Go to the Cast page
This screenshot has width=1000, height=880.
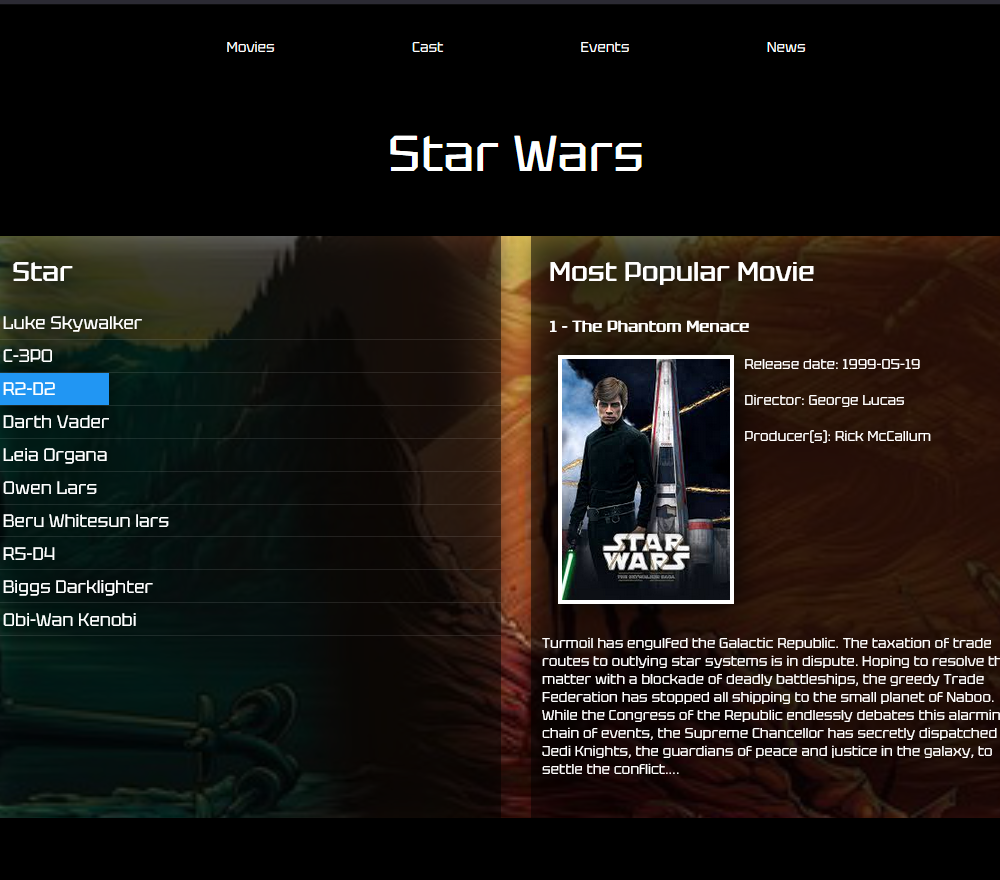point(427,47)
